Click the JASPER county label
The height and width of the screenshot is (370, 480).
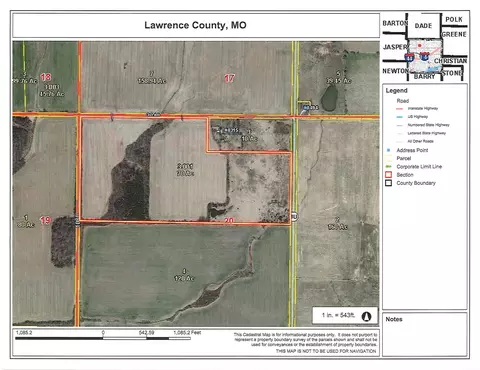coord(395,47)
